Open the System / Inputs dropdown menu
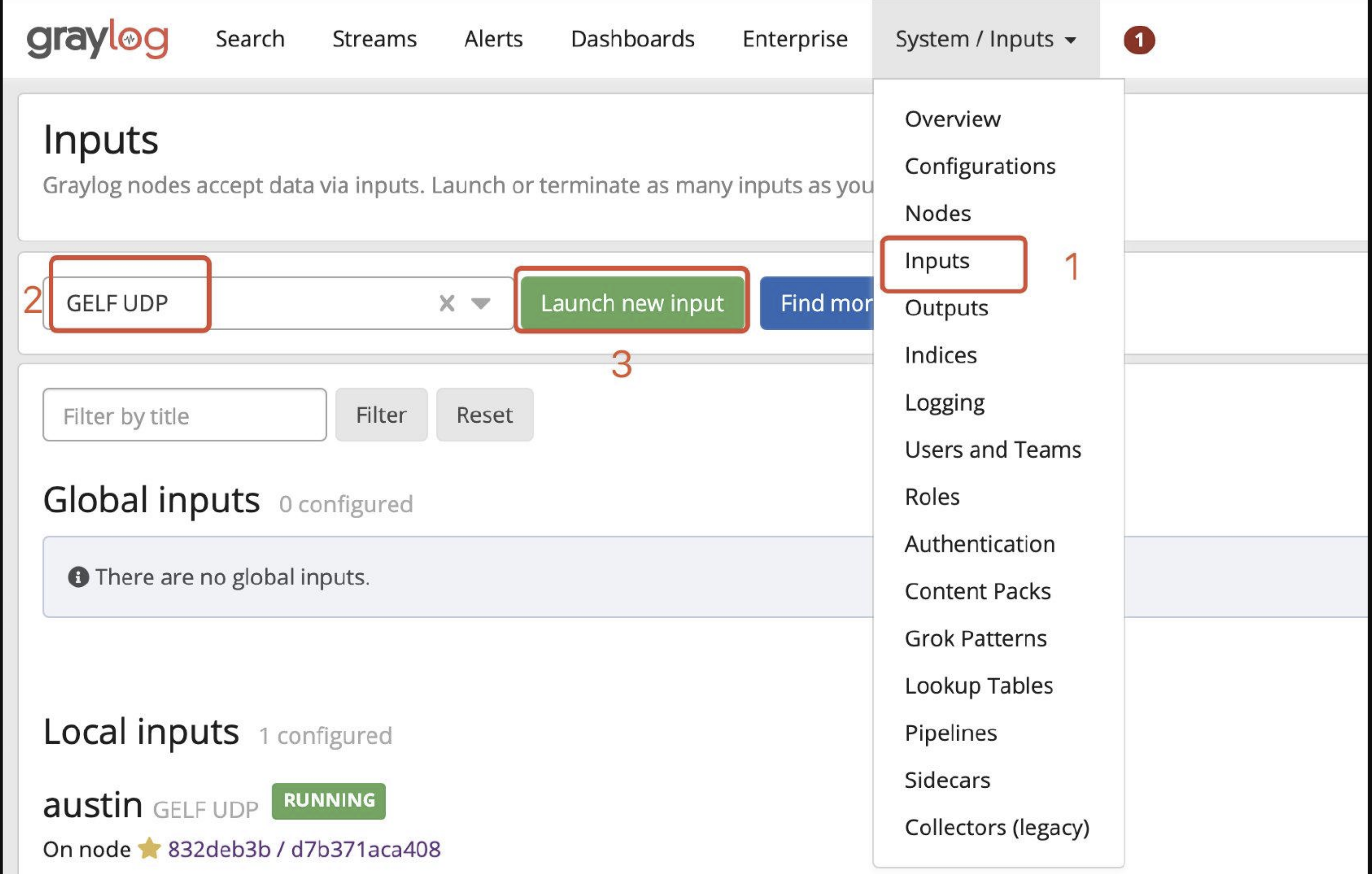The height and width of the screenshot is (874, 1372). coord(985,39)
